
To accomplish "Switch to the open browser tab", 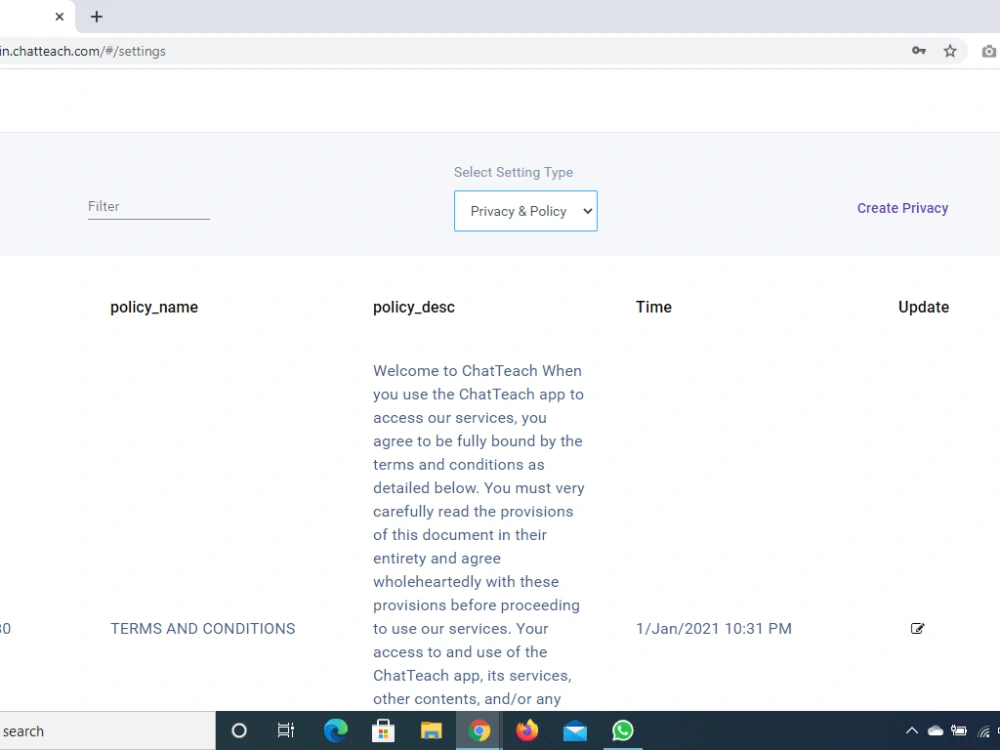I will pyautogui.click(x=30, y=16).
